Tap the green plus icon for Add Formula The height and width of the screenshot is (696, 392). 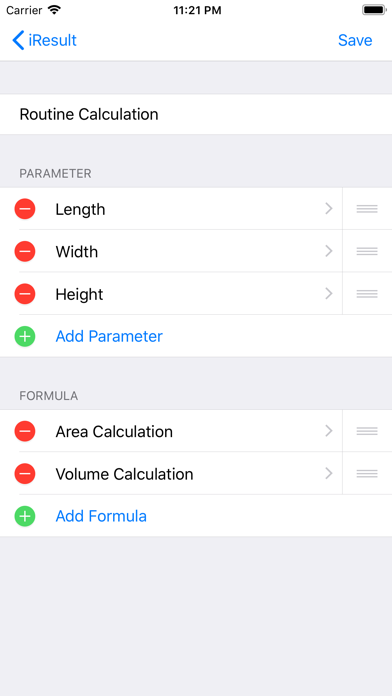click(25, 516)
